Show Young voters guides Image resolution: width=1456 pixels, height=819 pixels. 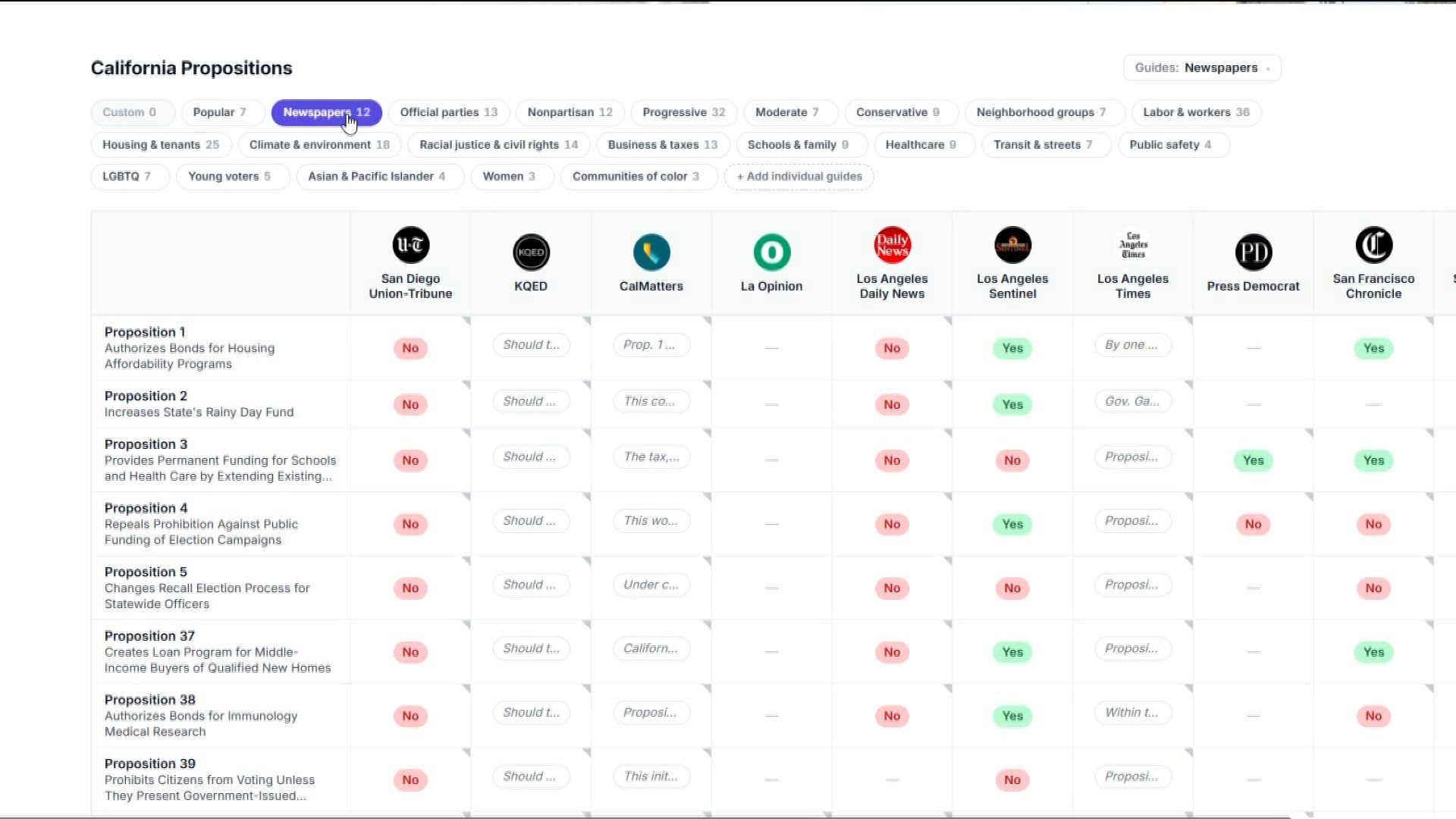click(x=233, y=177)
